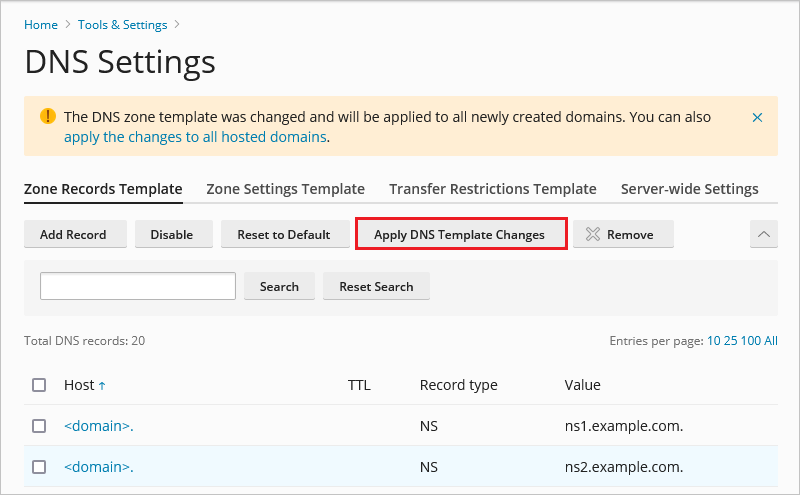Screen dimensions: 800x495
Task: Click the Disable button
Action: coord(171,234)
